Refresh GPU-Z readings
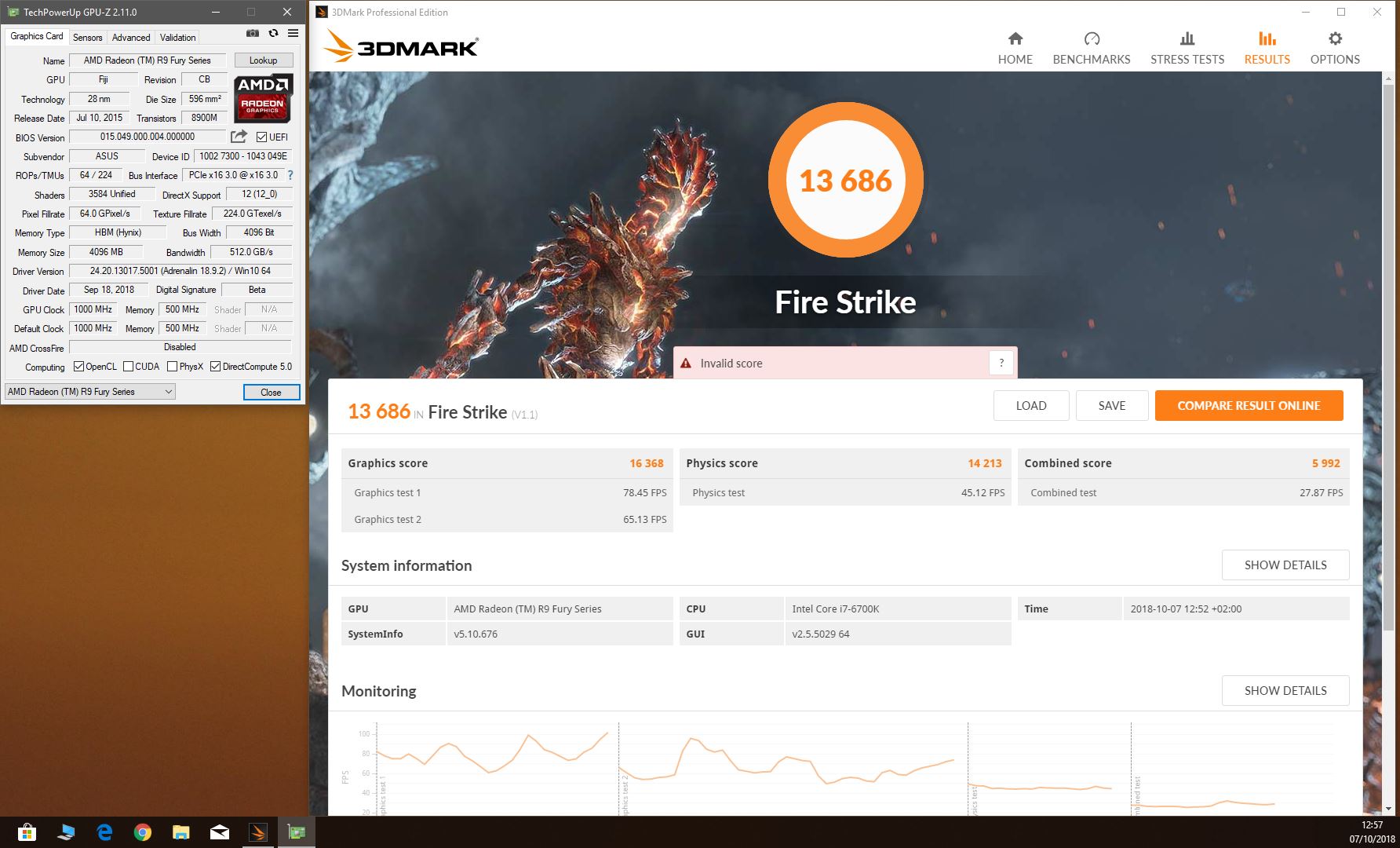1400x848 pixels. click(273, 34)
